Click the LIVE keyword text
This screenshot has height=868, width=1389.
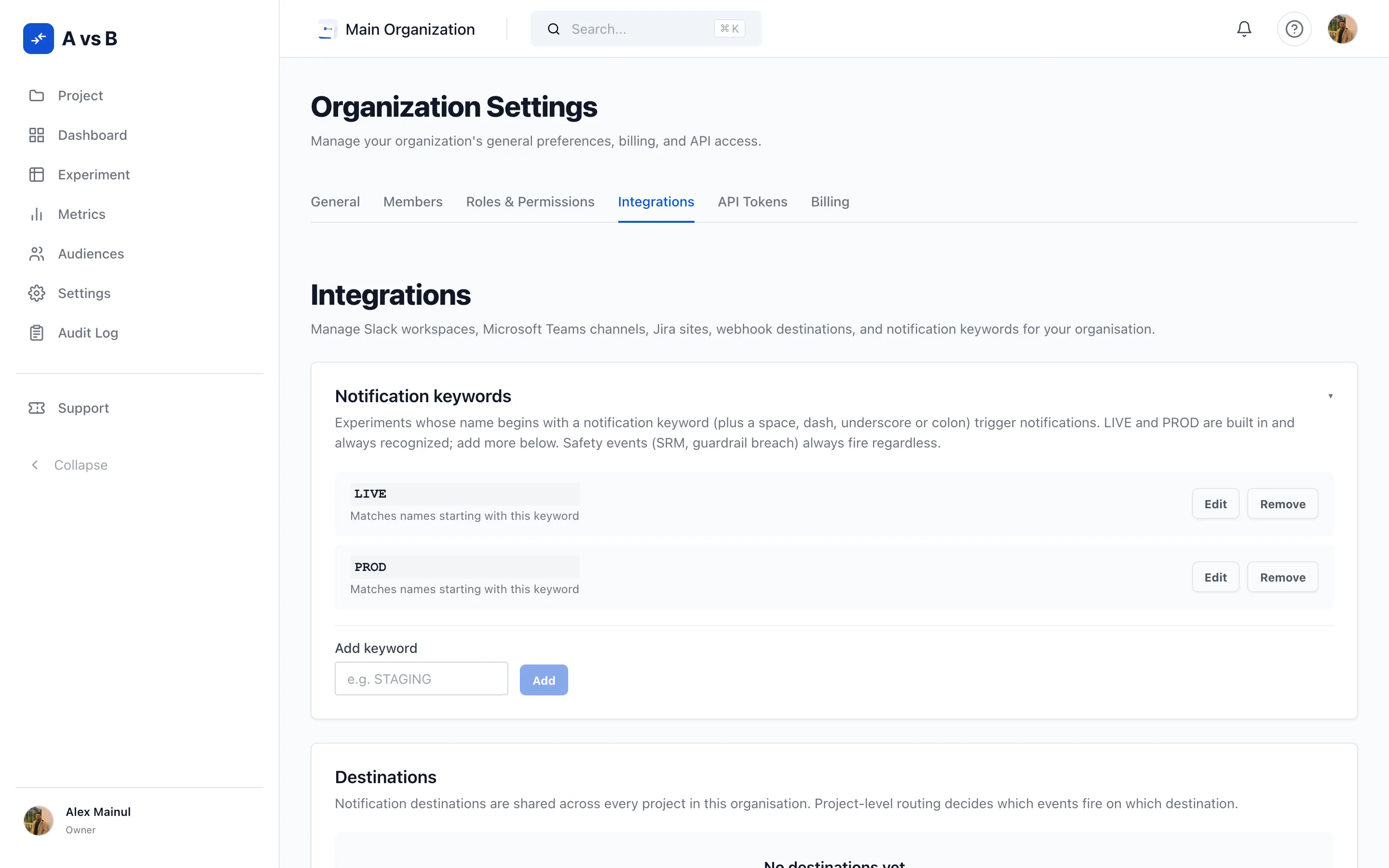point(370,494)
